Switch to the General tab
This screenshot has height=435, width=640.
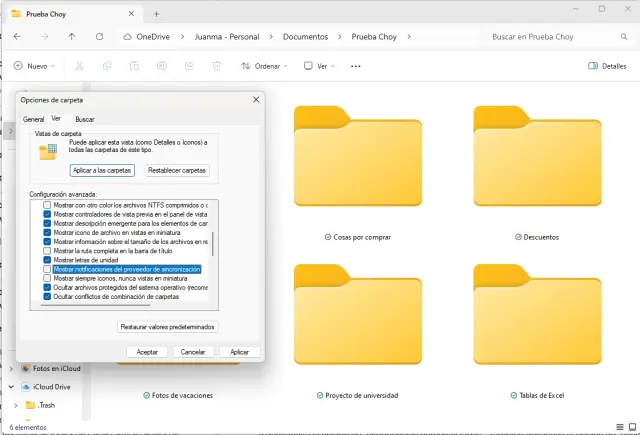(x=34, y=118)
